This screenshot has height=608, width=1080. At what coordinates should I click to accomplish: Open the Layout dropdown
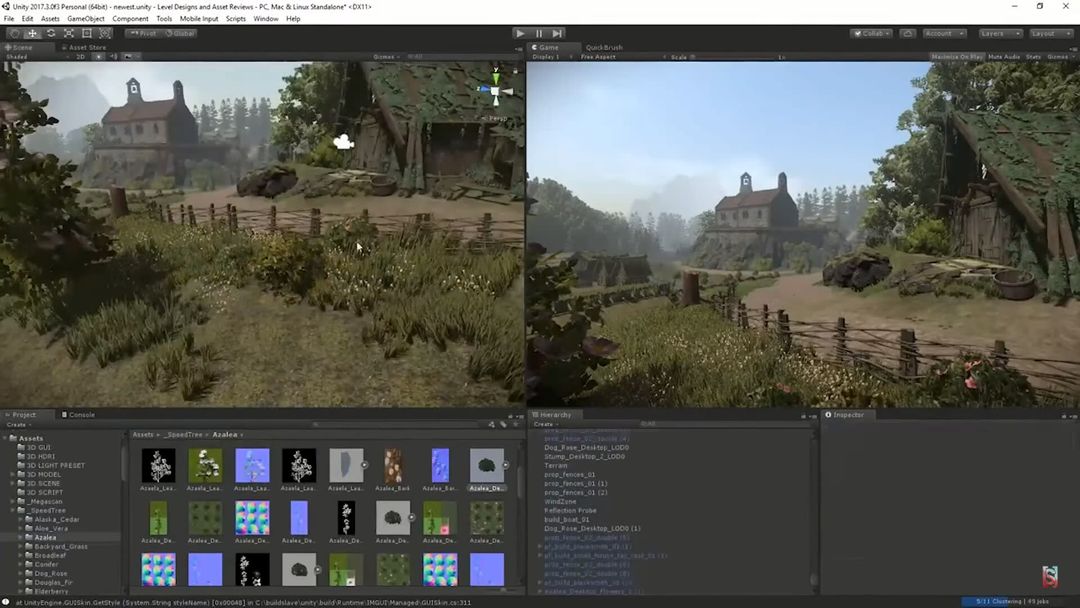coord(1053,33)
